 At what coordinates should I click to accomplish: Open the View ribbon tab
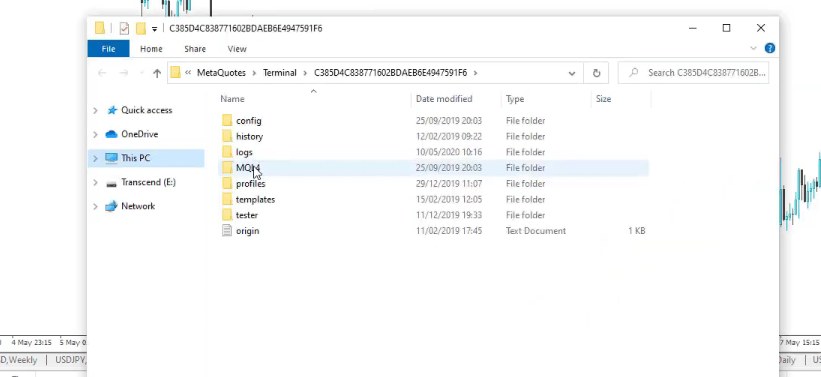237,49
